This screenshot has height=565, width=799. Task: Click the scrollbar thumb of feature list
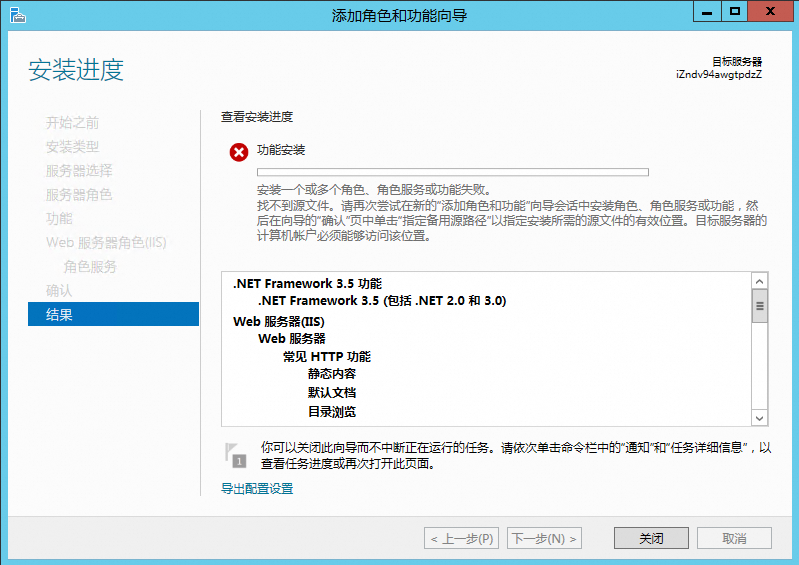pos(759,306)
